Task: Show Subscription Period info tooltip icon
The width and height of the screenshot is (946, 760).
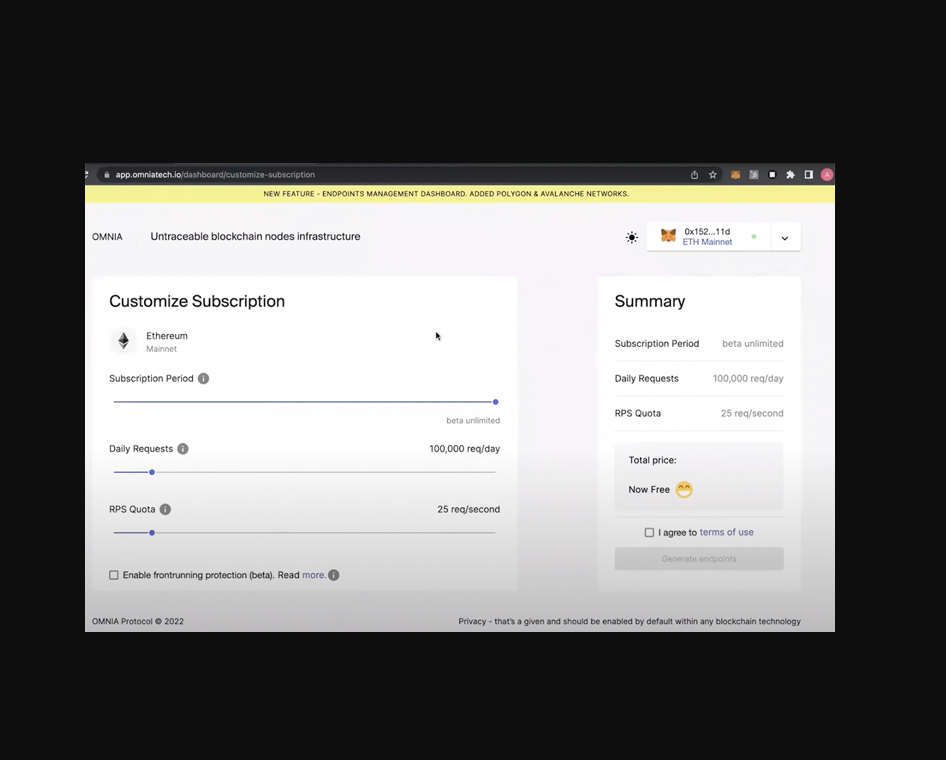Action: [x=203, y=379]
